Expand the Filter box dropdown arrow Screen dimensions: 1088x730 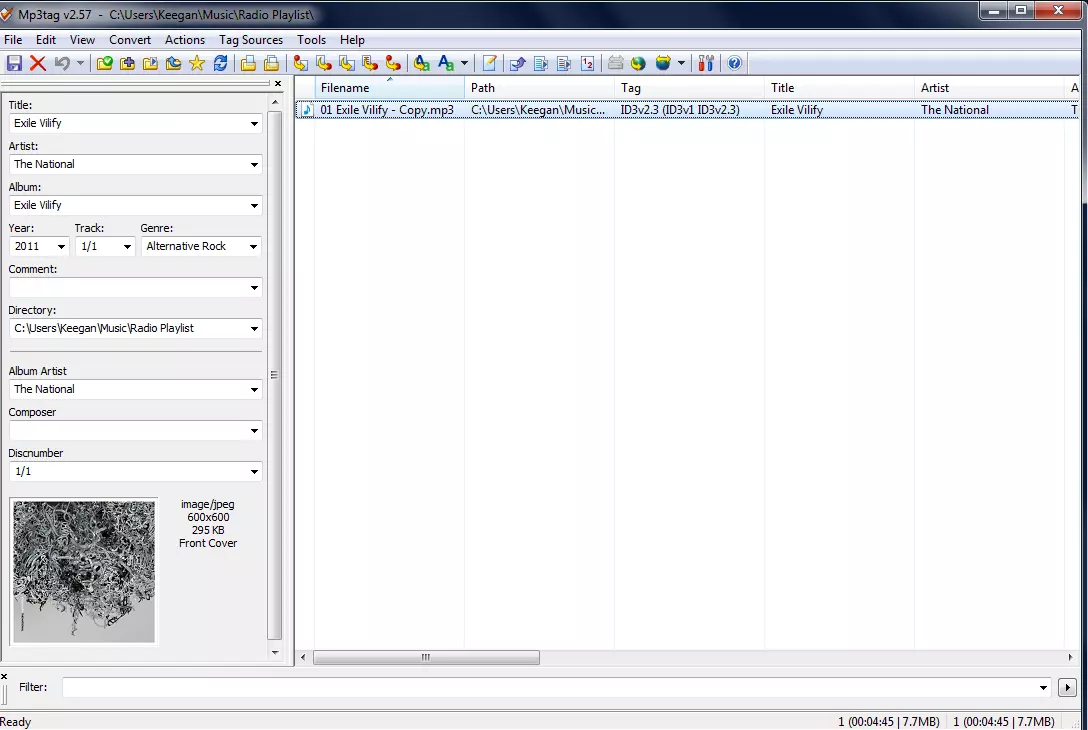click(1043, 688)
